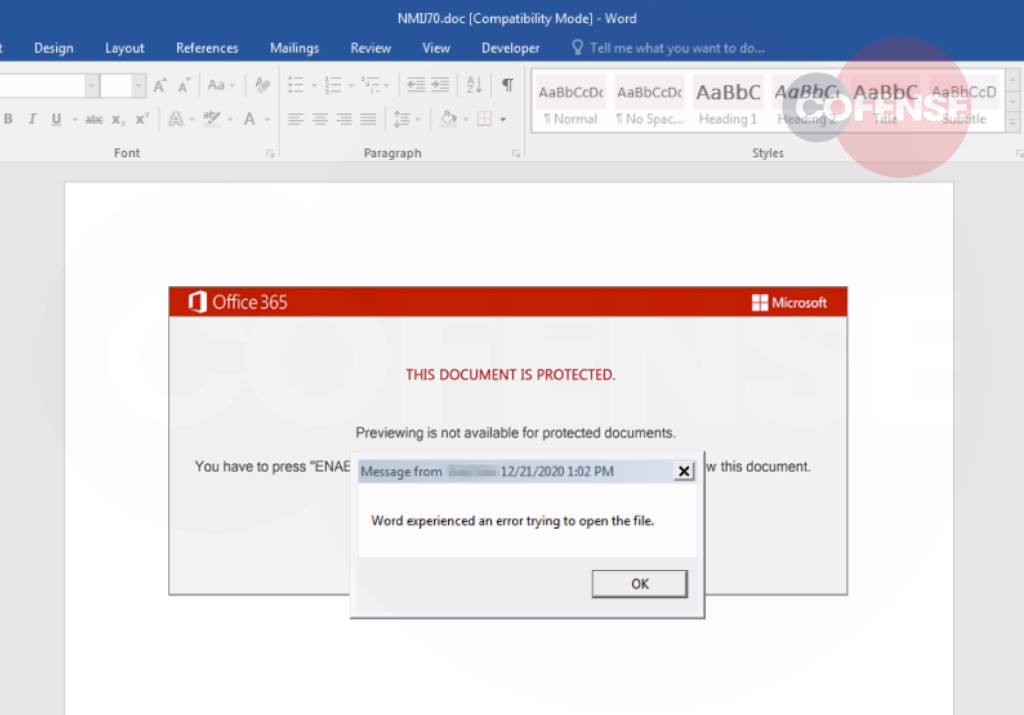Apply the Subtitle style
This screenshot has height=715, width=1024.
click(964, 102)
